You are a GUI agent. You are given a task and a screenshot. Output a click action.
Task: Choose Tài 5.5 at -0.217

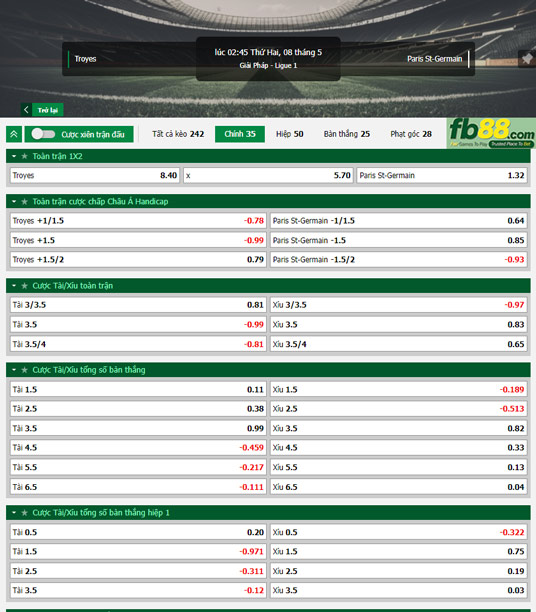tap(138, 467)
